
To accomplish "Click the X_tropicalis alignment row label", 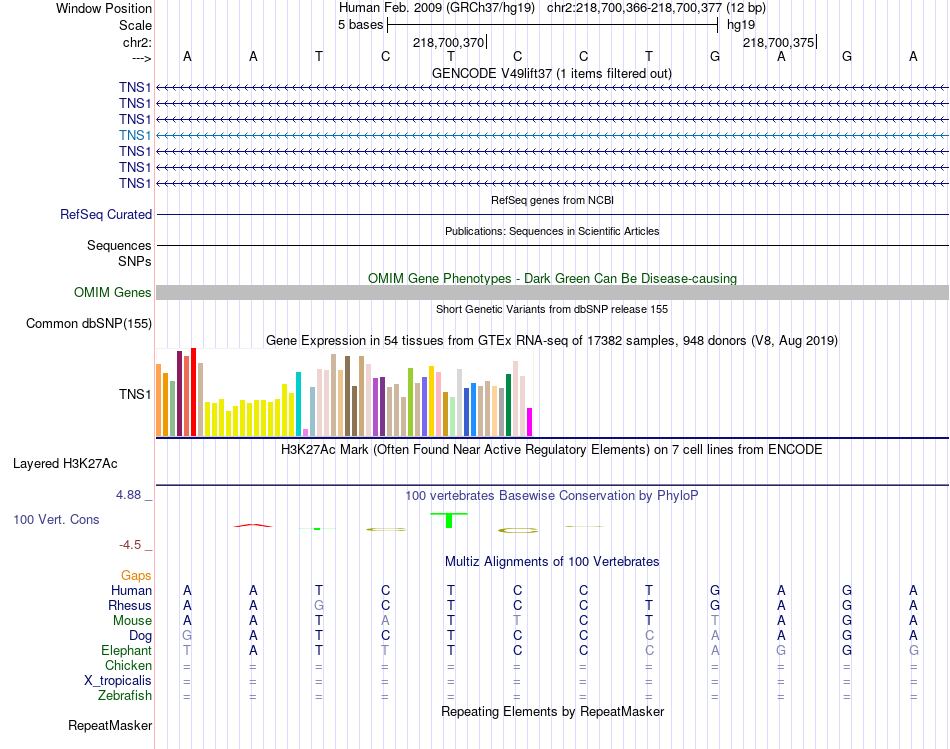I will click(x=118, y=681).
